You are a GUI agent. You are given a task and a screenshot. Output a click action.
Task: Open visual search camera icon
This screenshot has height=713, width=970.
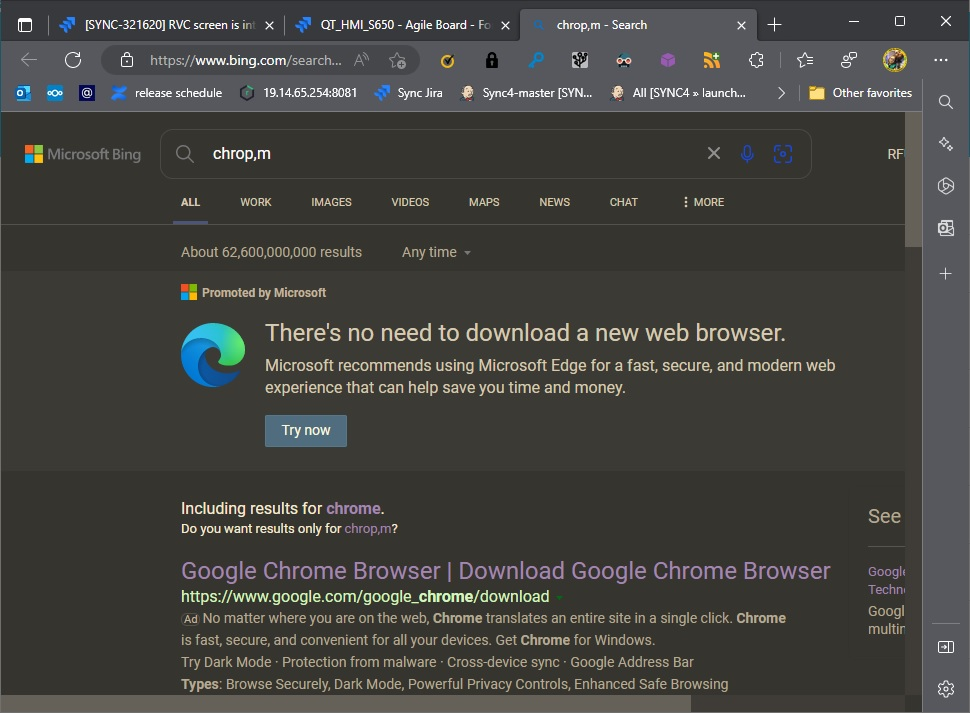click(x=783, y=153)
